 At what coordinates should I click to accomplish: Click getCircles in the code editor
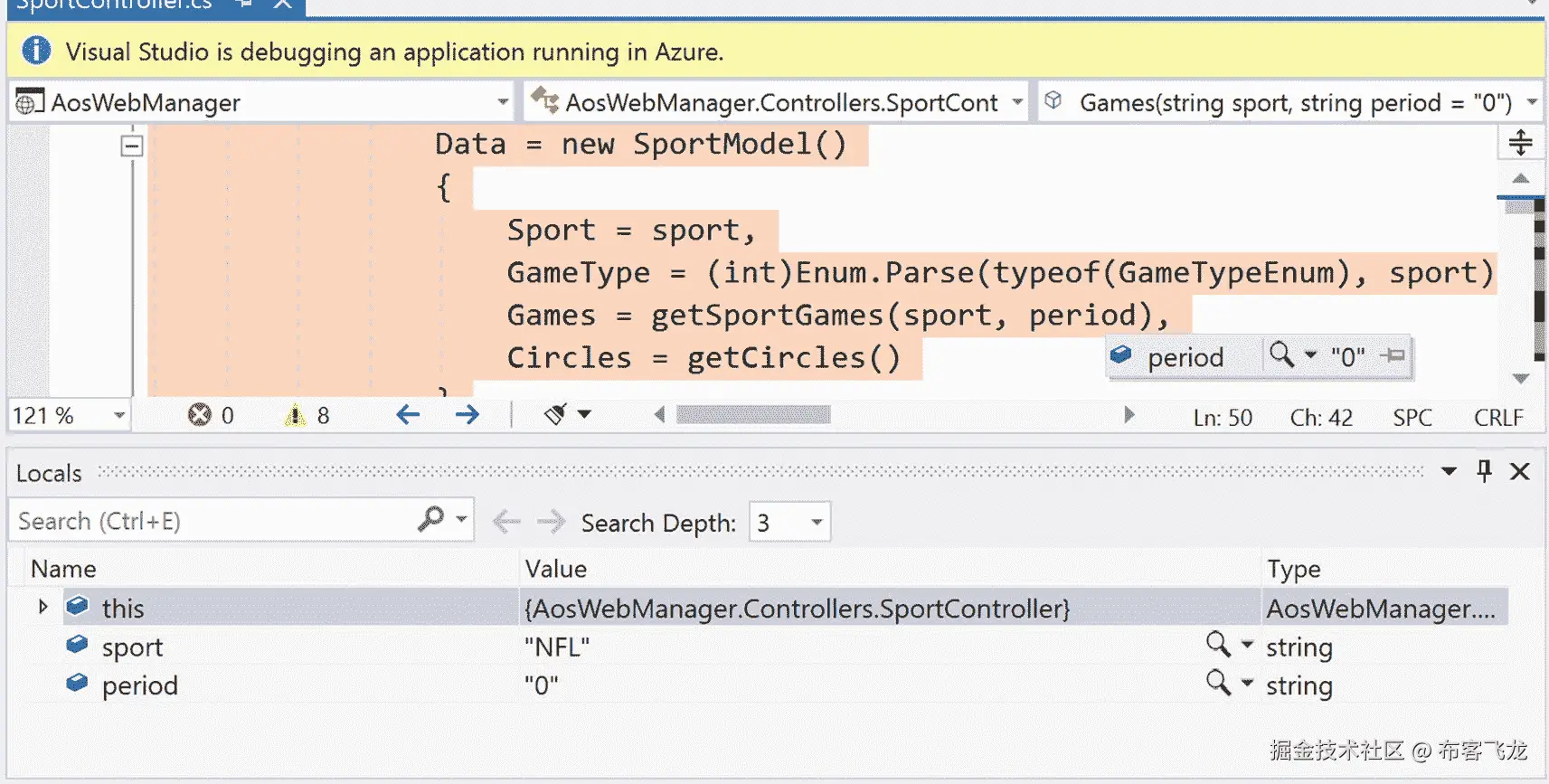coord(776,357)
